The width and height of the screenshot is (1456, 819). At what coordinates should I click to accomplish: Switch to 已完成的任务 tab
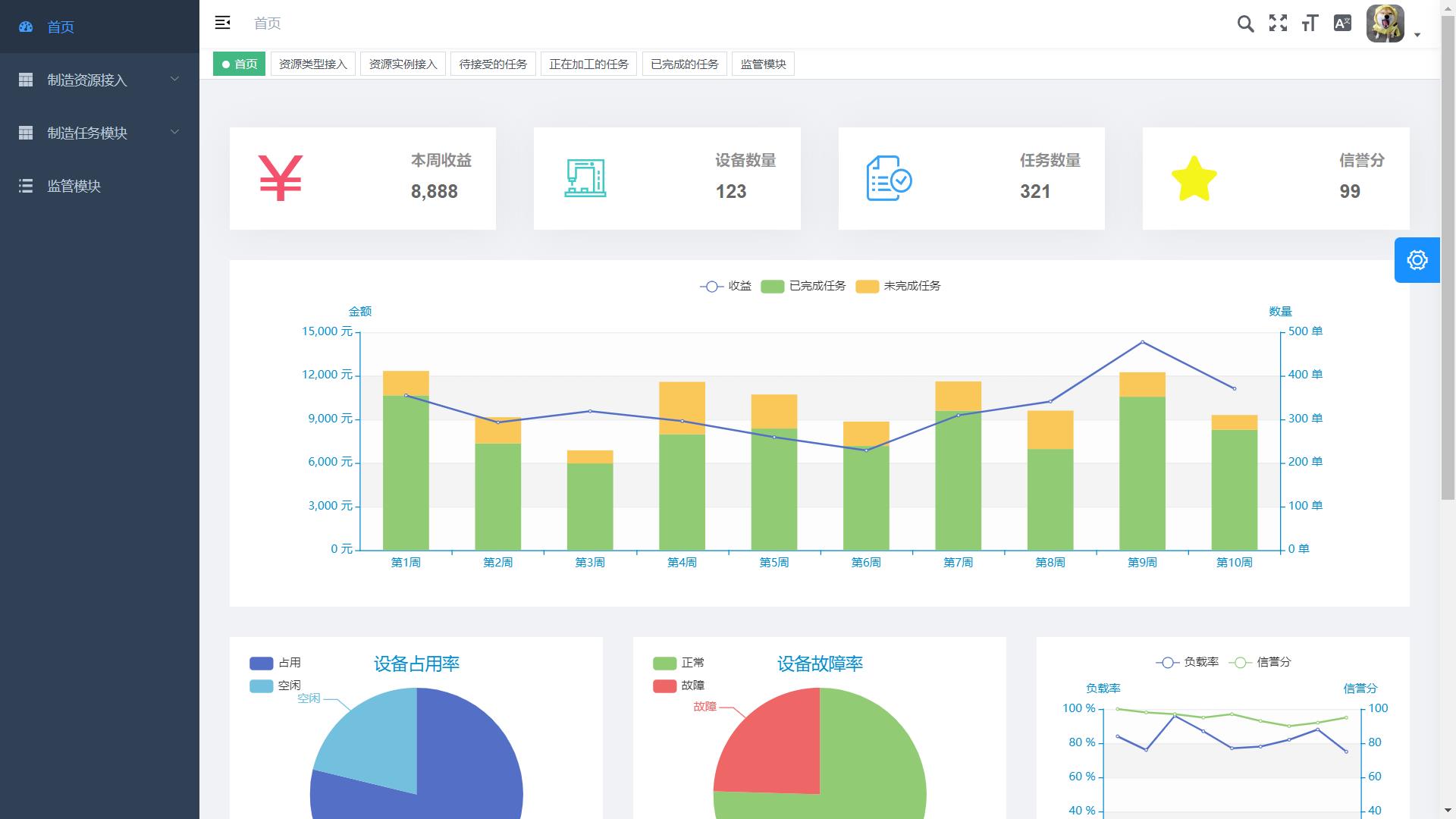point(684,64)
